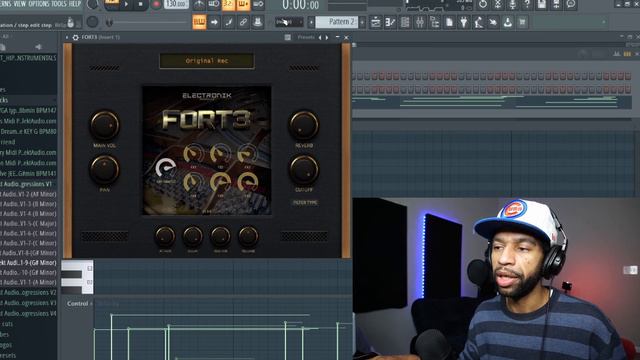Click the page-shaped project icon in toolbar
This screenshot has height=360, width=640.
coord(449,22)
